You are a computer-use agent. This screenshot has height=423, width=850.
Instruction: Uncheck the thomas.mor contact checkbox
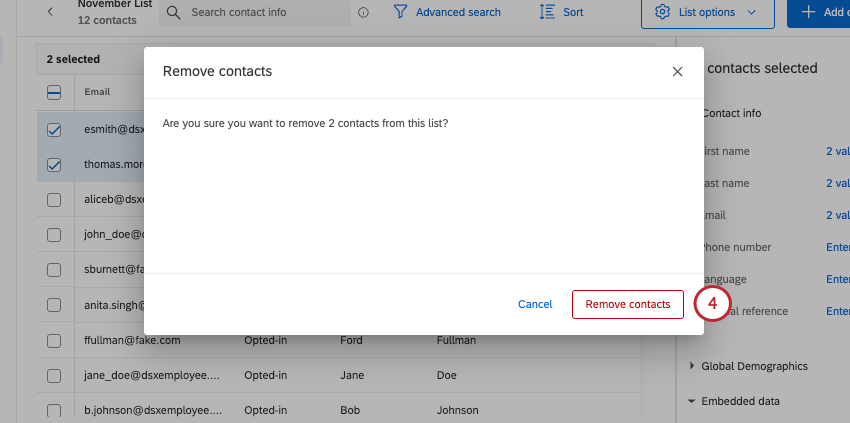coord(54,165)
